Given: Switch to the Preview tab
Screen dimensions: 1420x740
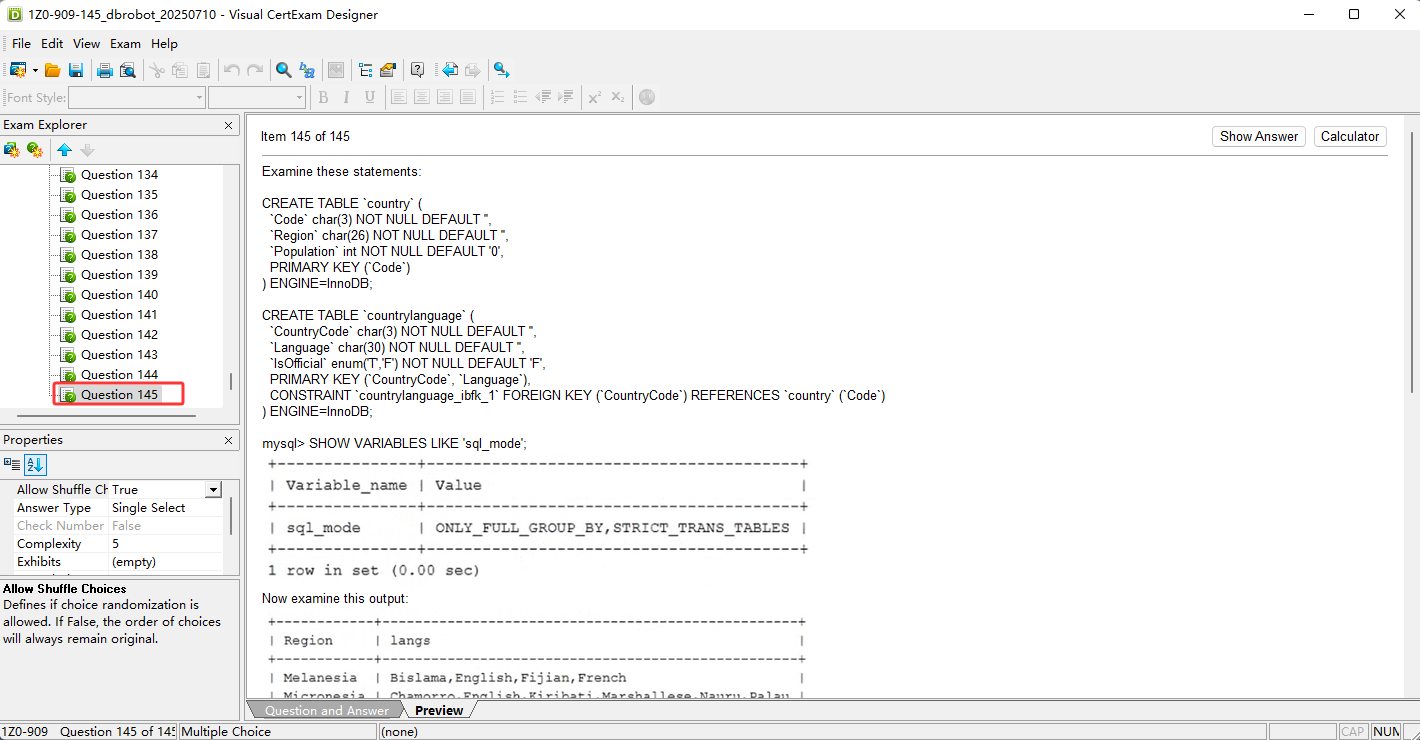Looking at the screenshot, I should [x=439, y=710].
